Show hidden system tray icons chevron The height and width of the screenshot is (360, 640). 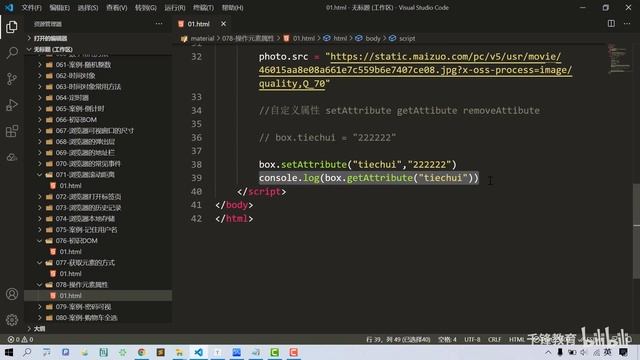[x=548, y=352]
